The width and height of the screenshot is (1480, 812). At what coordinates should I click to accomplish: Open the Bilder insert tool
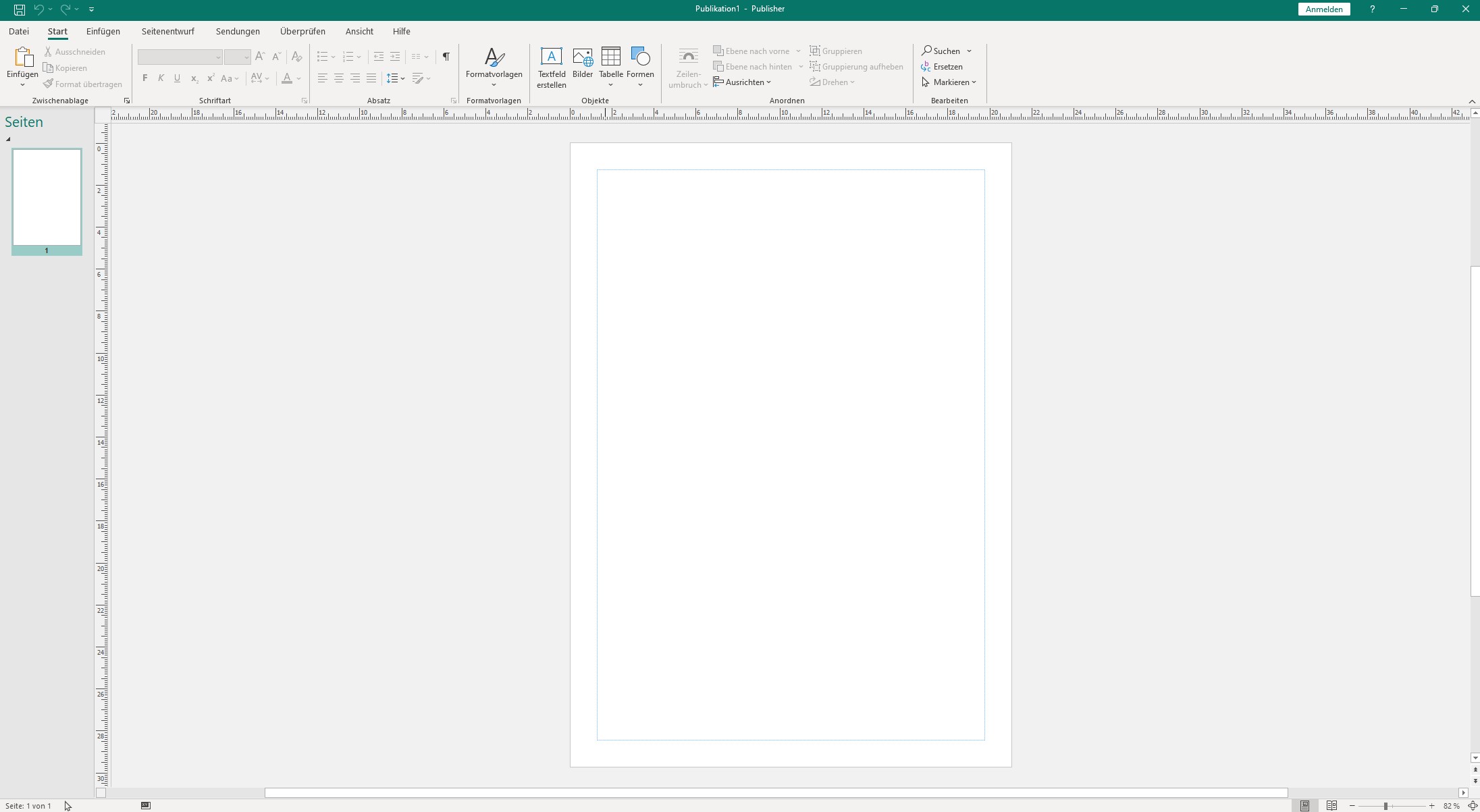click(582, 57)
